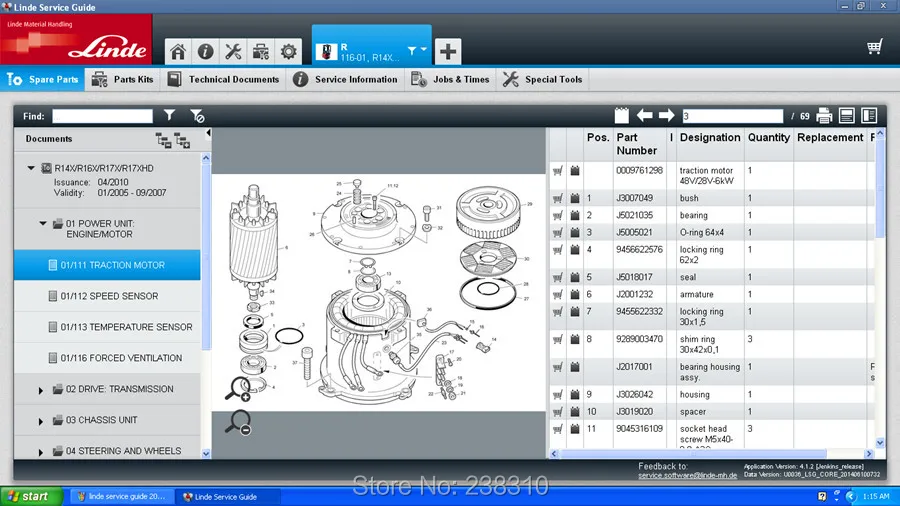Expand the 03 CHASSIS UNIT folder

click(x=41, y=421)
